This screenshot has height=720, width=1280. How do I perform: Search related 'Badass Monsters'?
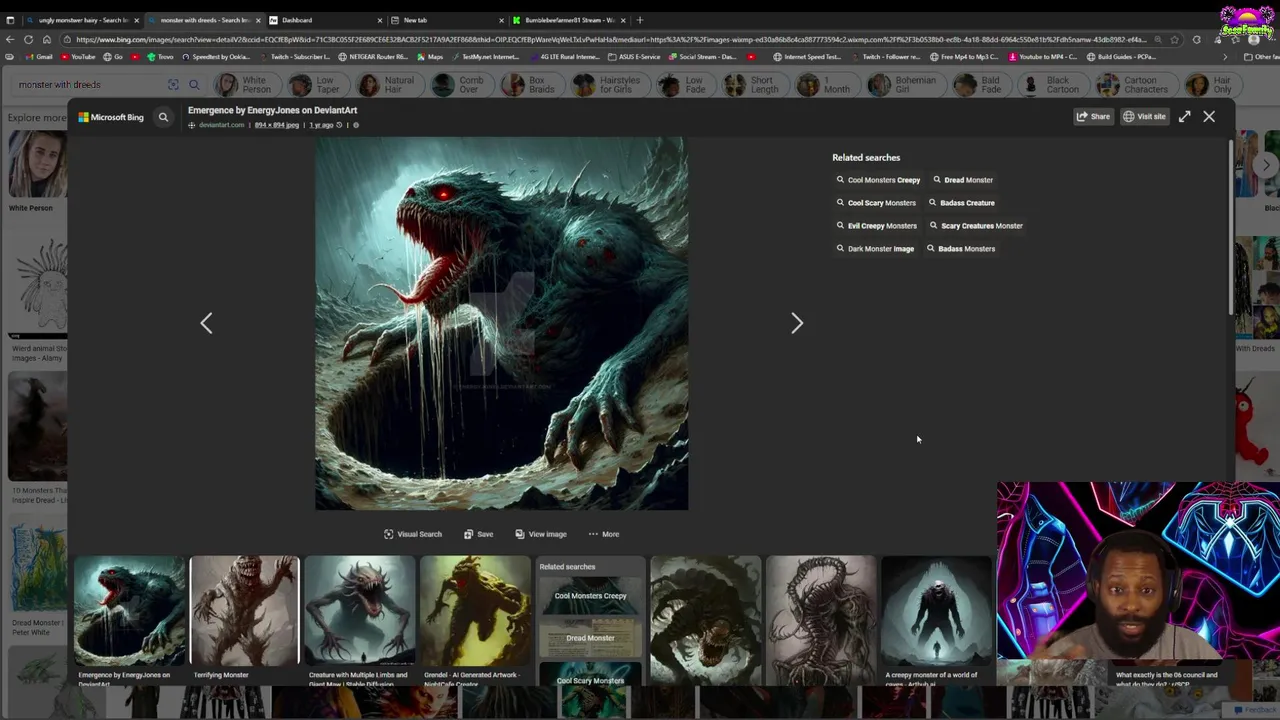[x=960, y=249]
